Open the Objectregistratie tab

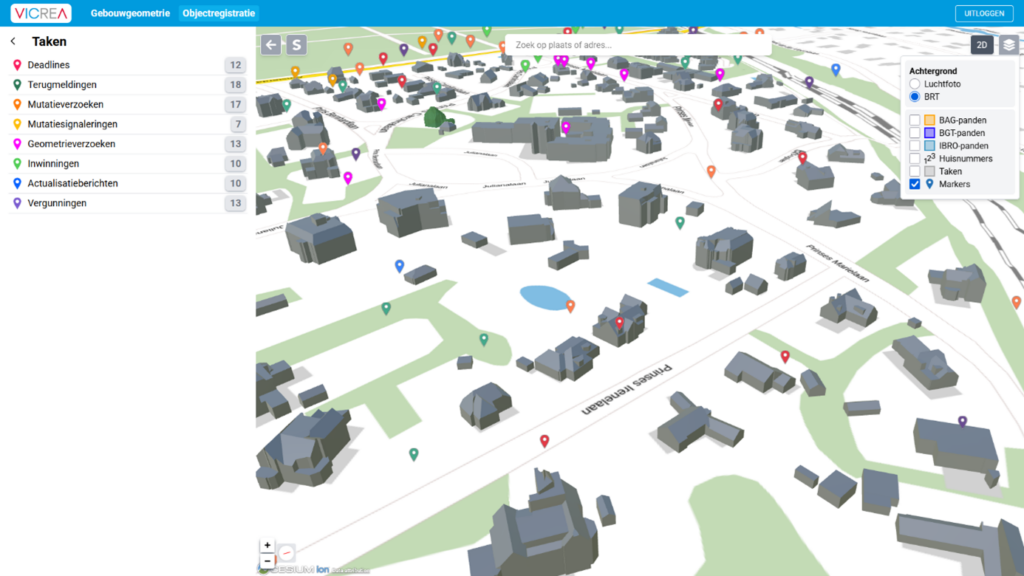tap(219, 14)
